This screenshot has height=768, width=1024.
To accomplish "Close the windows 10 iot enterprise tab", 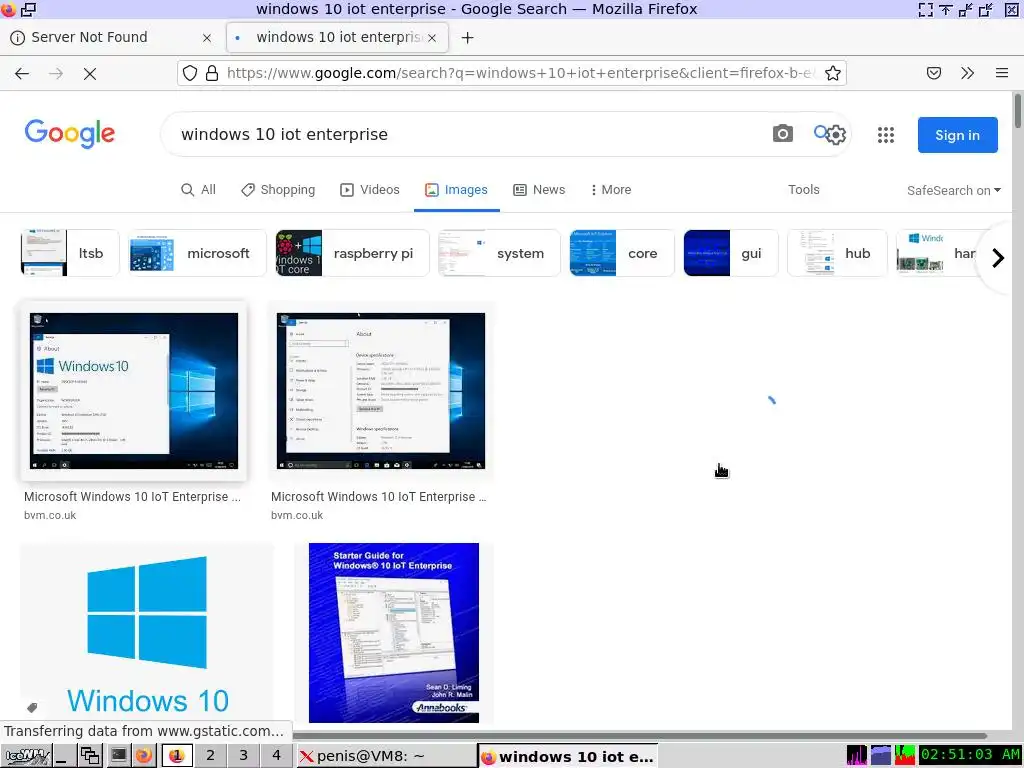I will (x=432, y=38).
